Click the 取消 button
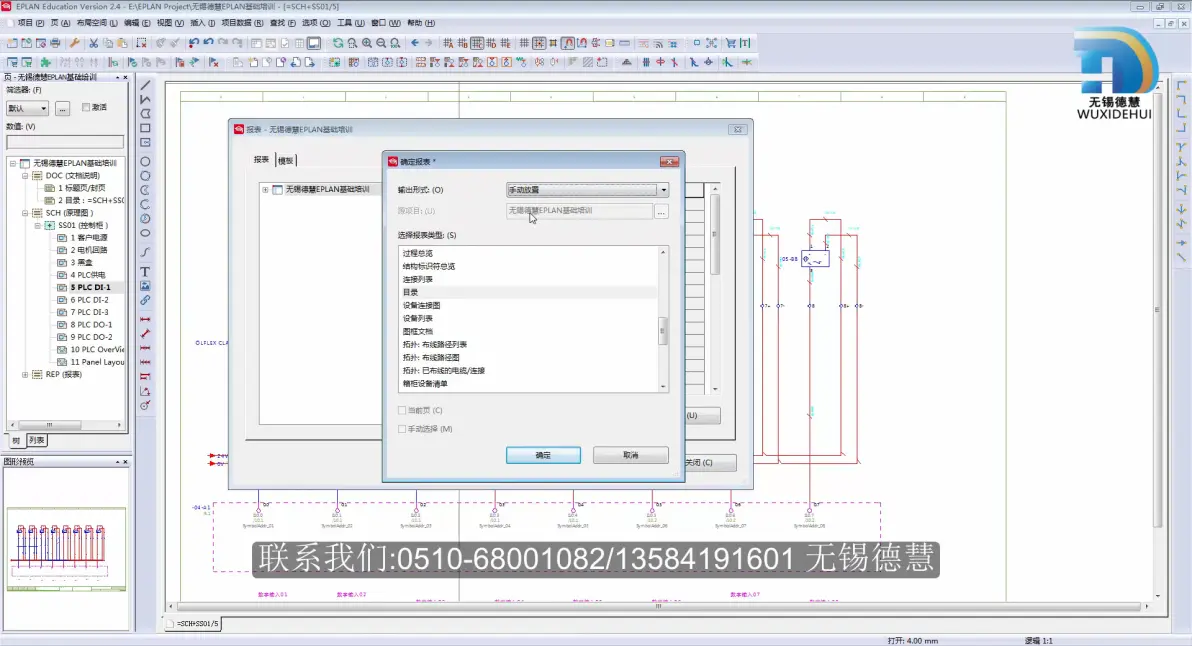1192x646 pixels. 630,455
